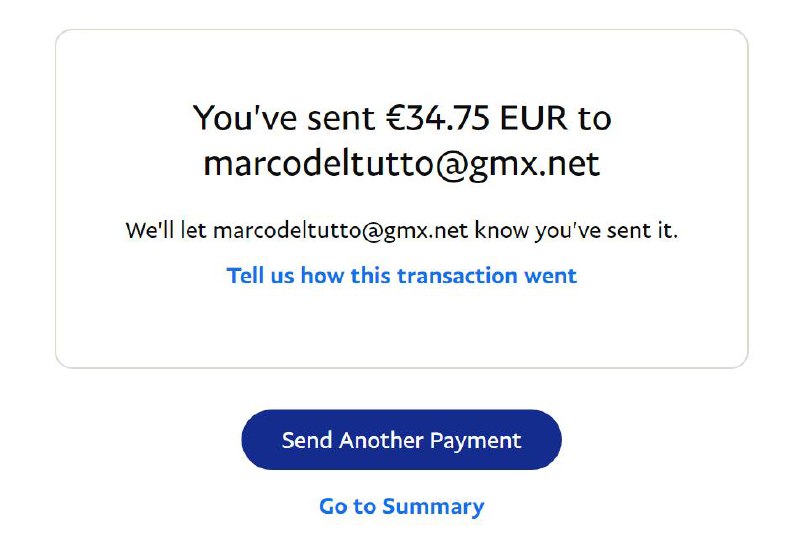
Task: Click the word "Send" on the dark button
Action: (x=306, y=440)
